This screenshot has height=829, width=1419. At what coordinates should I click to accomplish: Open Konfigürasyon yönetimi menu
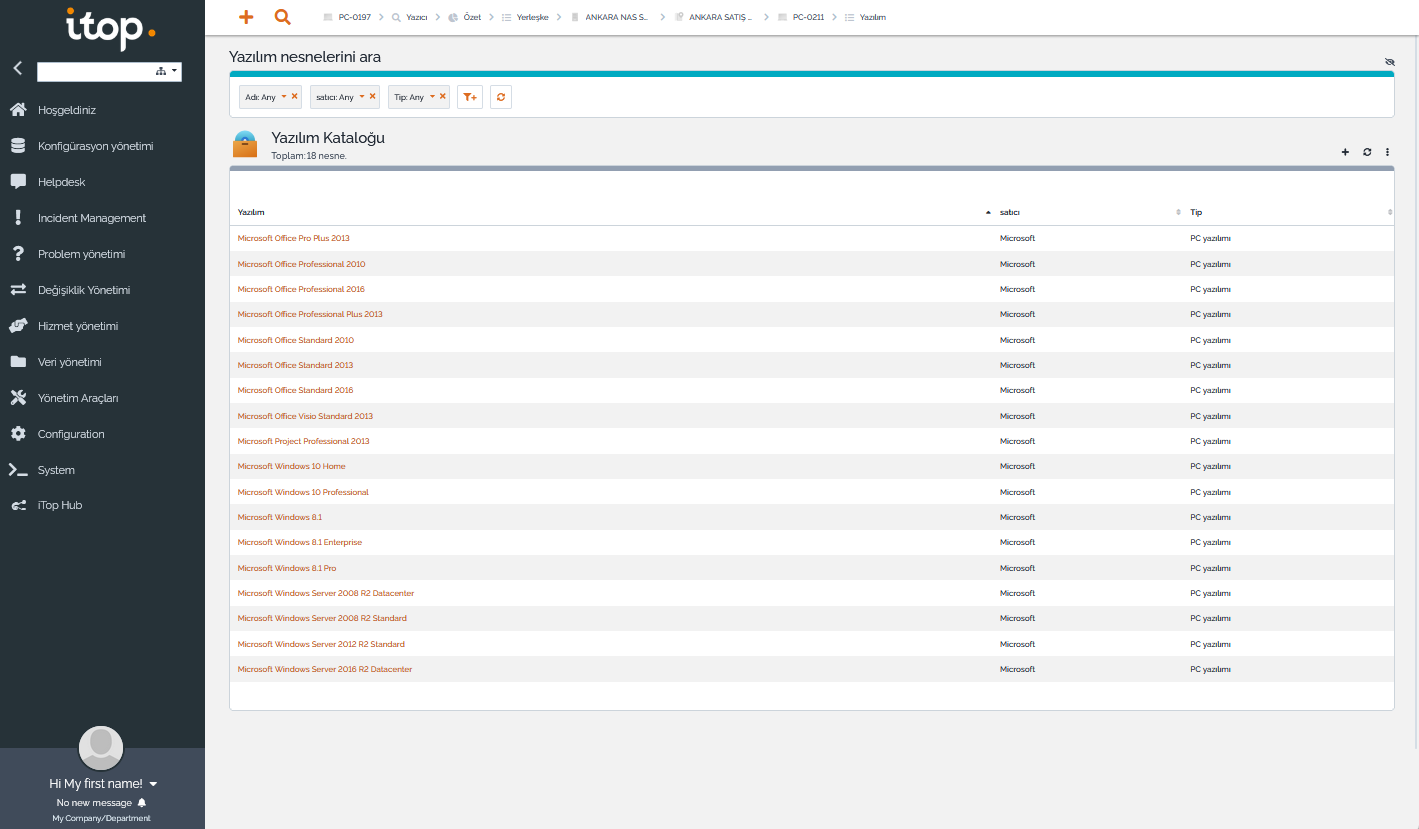(95, 146)
